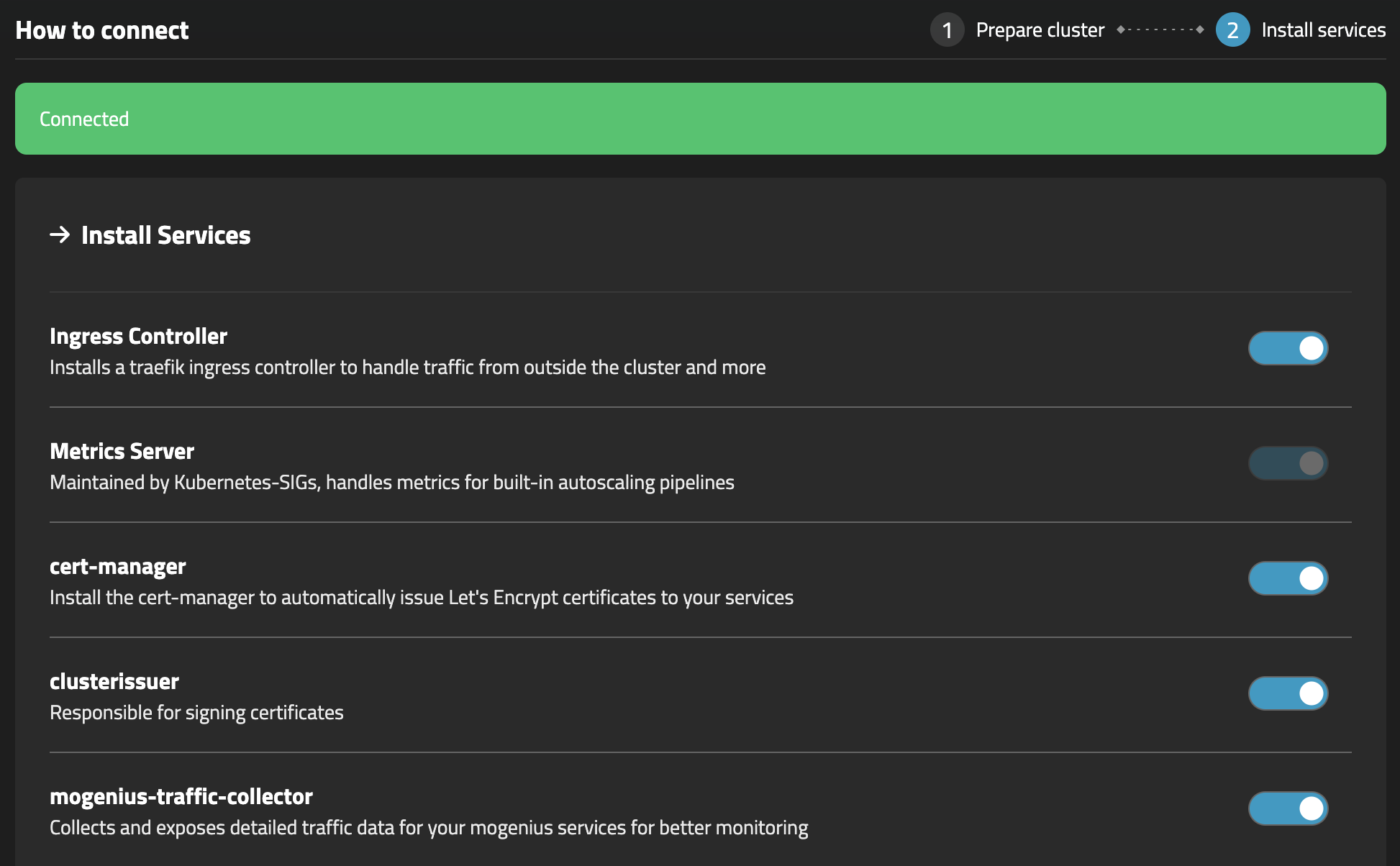This screenshot has width=1400, height=866.
Task: Click the clusterissuer service title
Action: [x=114, y=680]
